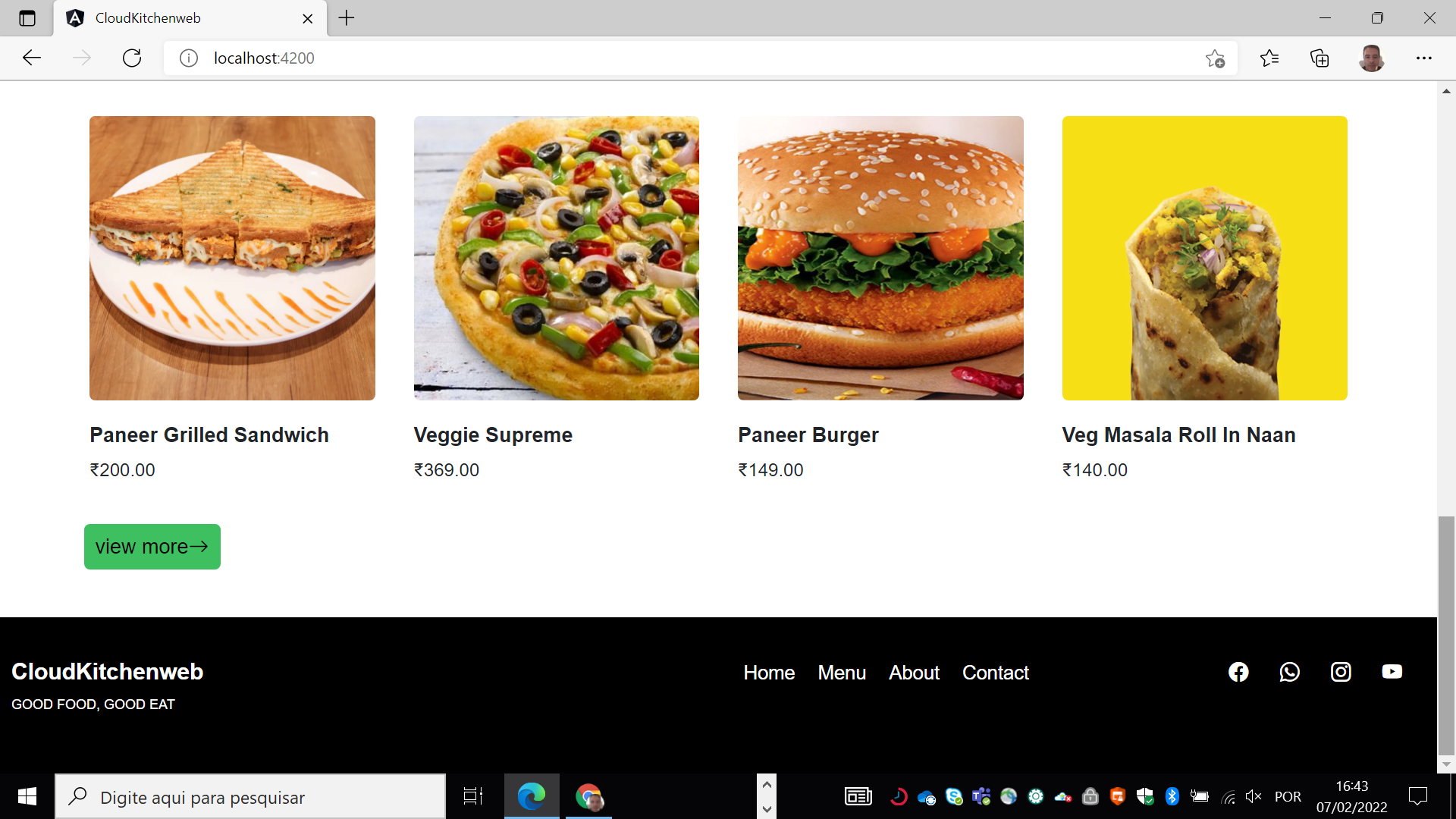The height and width of the screenshot is (819, 1456).
Task: Open Instagram from the footer social icons
Action: (x=1341, y=672)
